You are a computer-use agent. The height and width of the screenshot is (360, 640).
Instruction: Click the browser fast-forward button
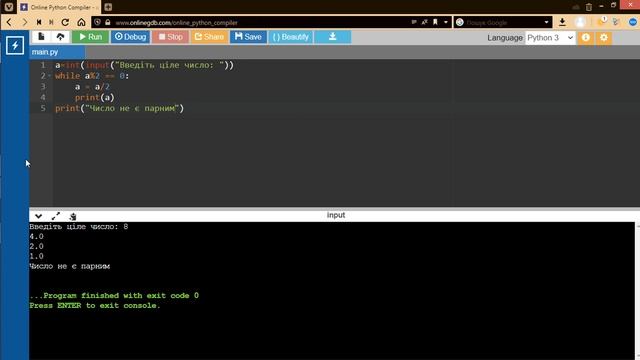pos(51,22)
